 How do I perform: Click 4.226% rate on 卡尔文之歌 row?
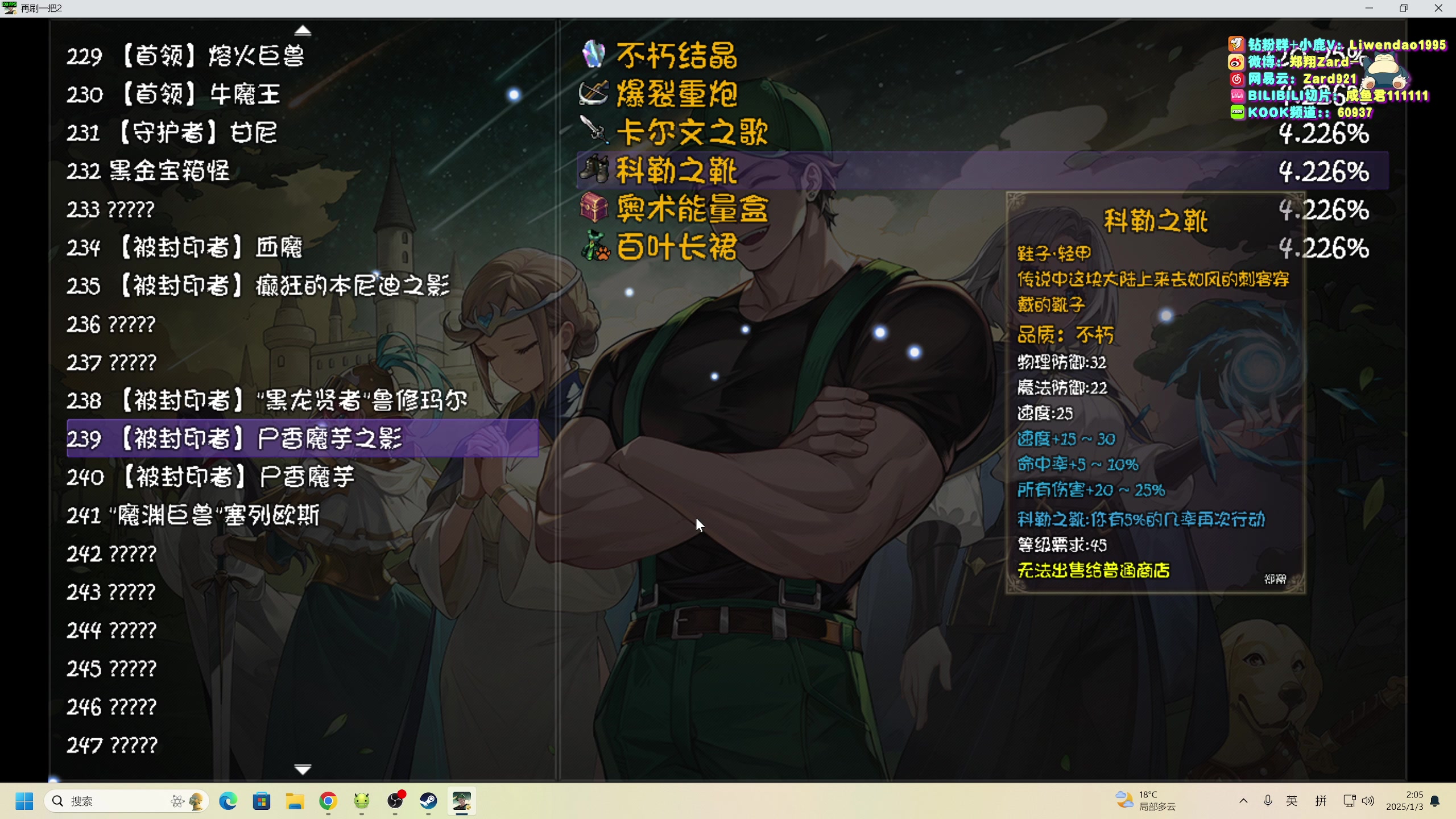pos(1323,134)
